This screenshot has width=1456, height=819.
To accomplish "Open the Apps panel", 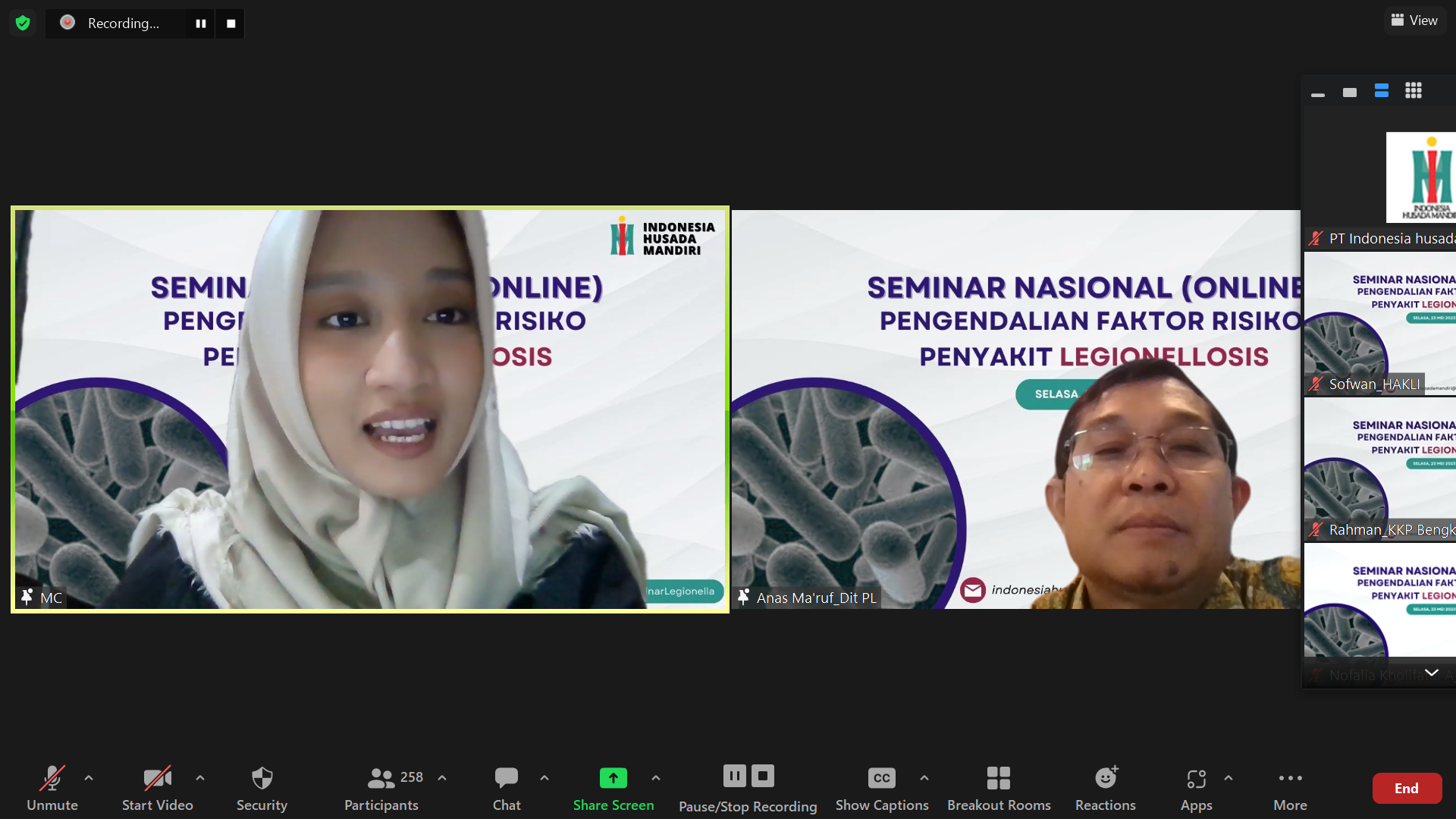I will pos(1196,789).
